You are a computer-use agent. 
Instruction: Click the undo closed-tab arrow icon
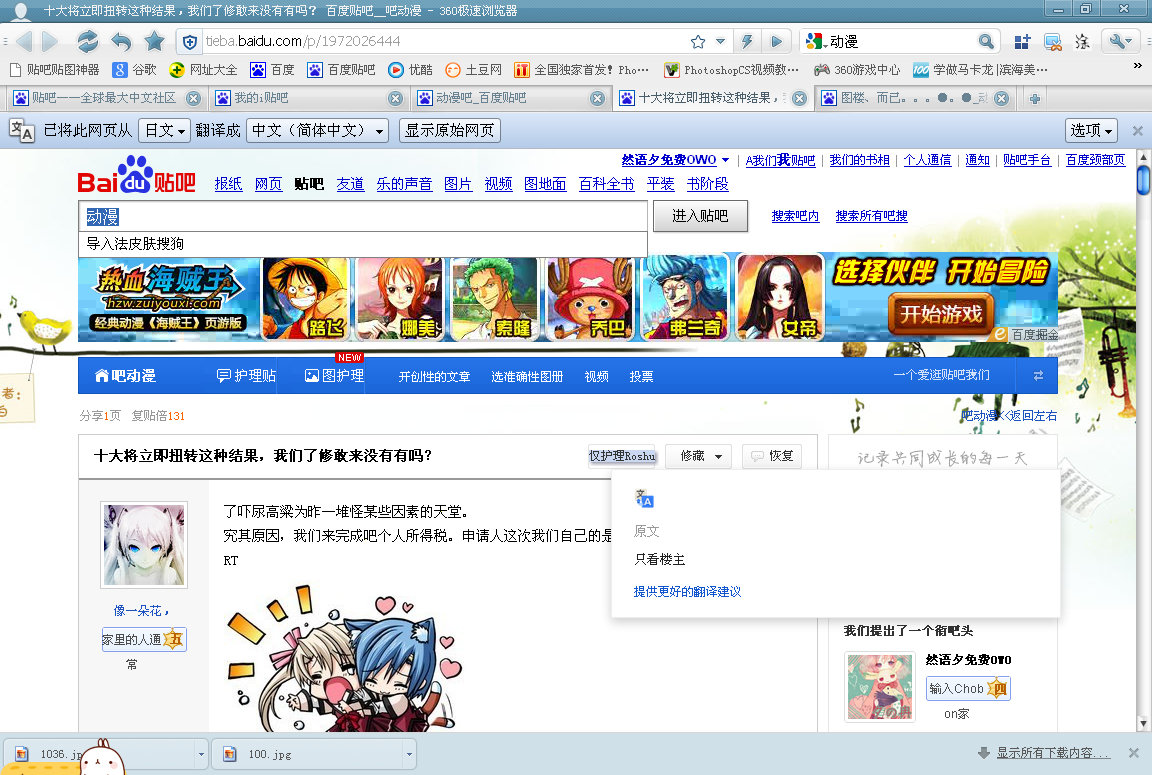coord(121,41)
